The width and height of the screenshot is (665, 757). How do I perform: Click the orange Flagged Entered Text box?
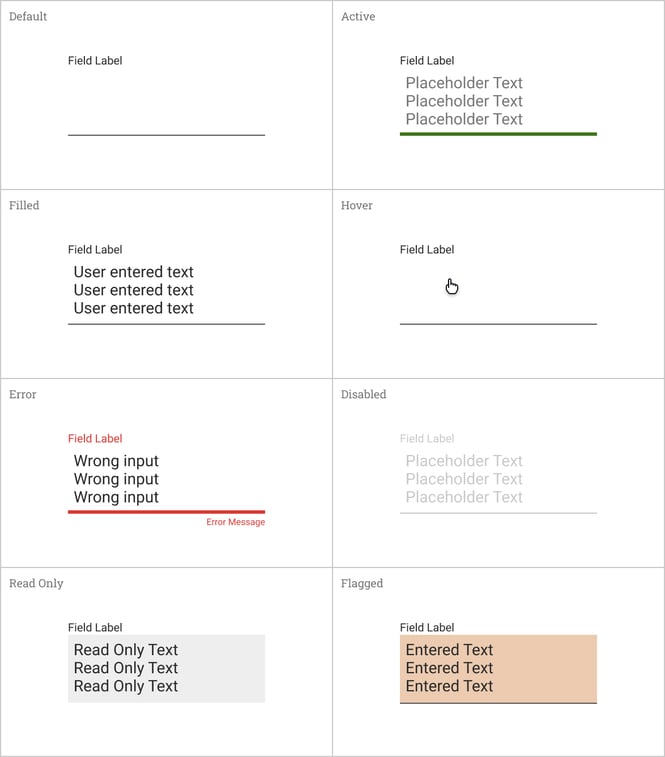click(497, 668)
